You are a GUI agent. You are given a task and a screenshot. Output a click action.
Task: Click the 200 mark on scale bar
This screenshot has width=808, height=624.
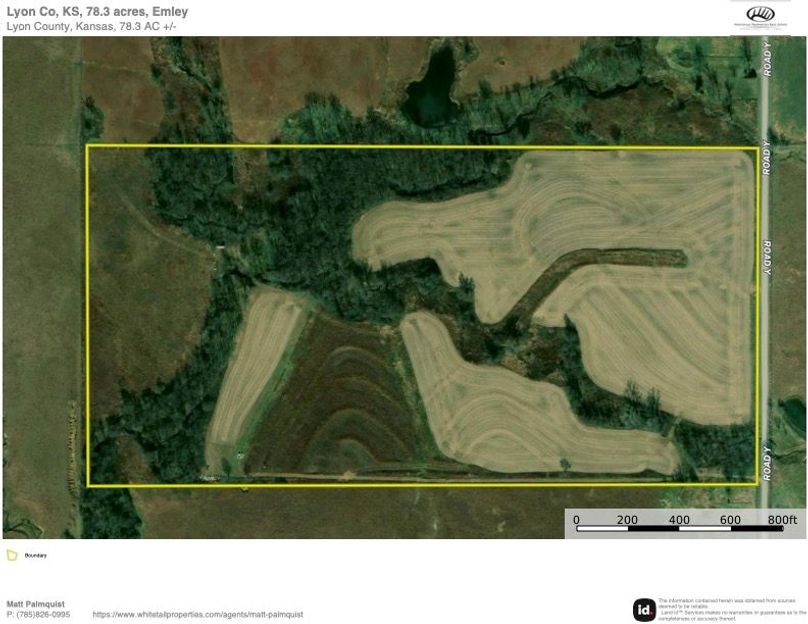[627, 520]
